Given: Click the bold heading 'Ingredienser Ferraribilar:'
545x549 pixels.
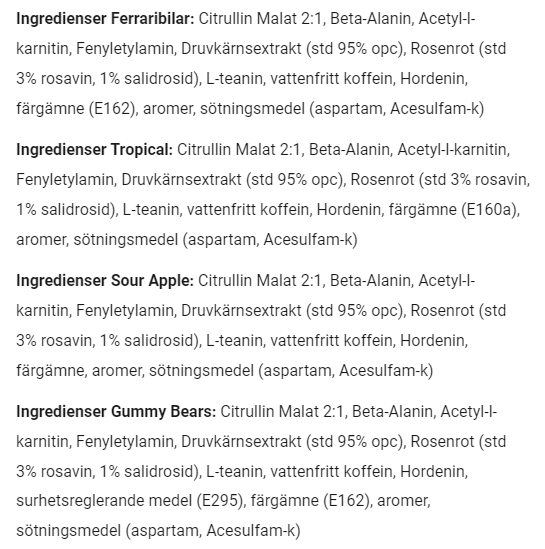Looking at the screenshot, I should point(105,19).
